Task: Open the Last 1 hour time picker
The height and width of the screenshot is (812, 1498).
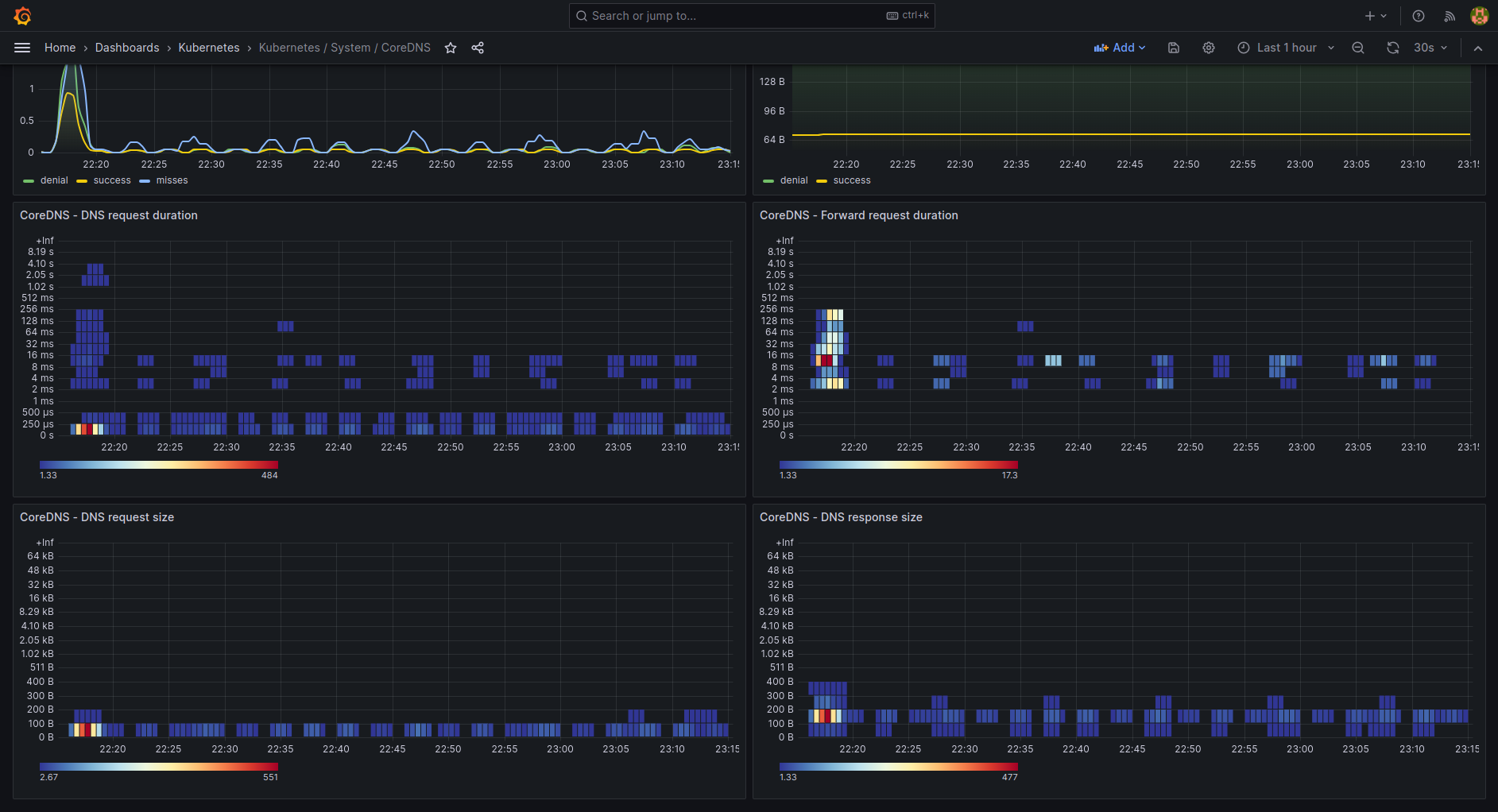Action: [x=1286, y=48]
